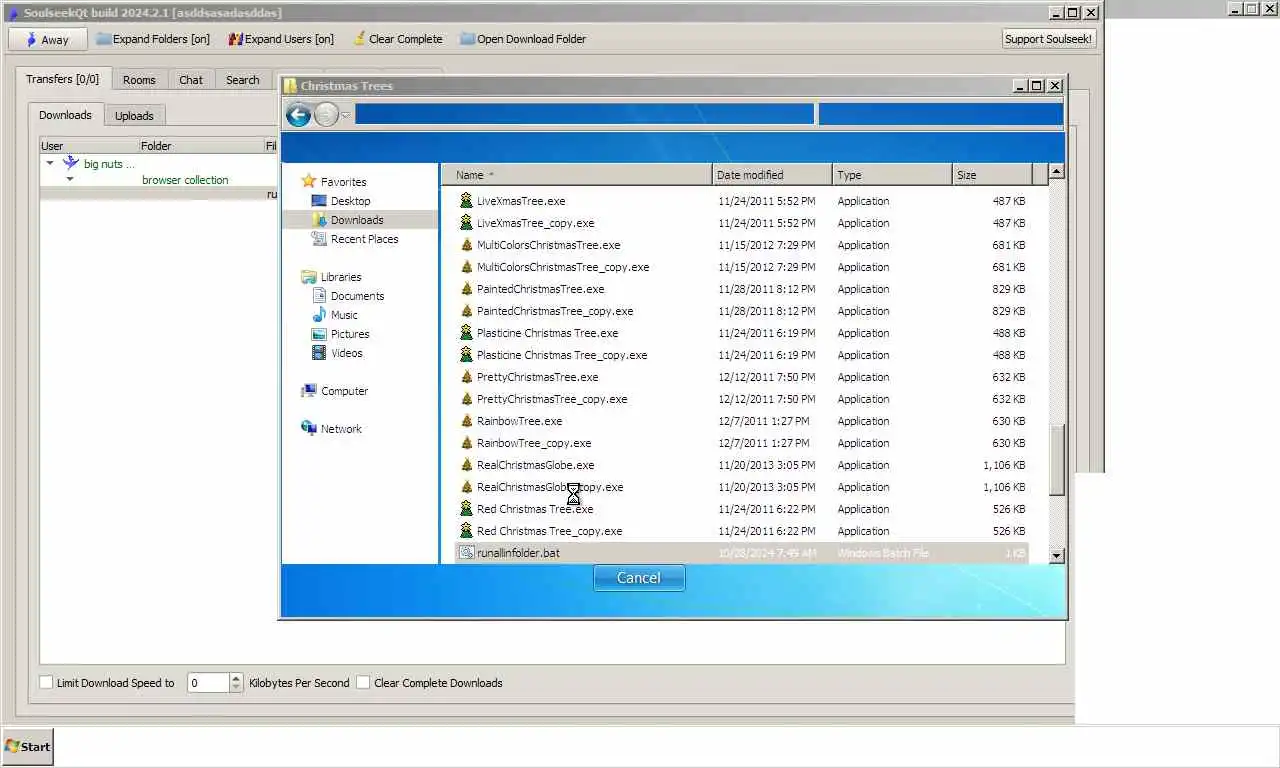Sort files by Type column

(x=892, y=175)
